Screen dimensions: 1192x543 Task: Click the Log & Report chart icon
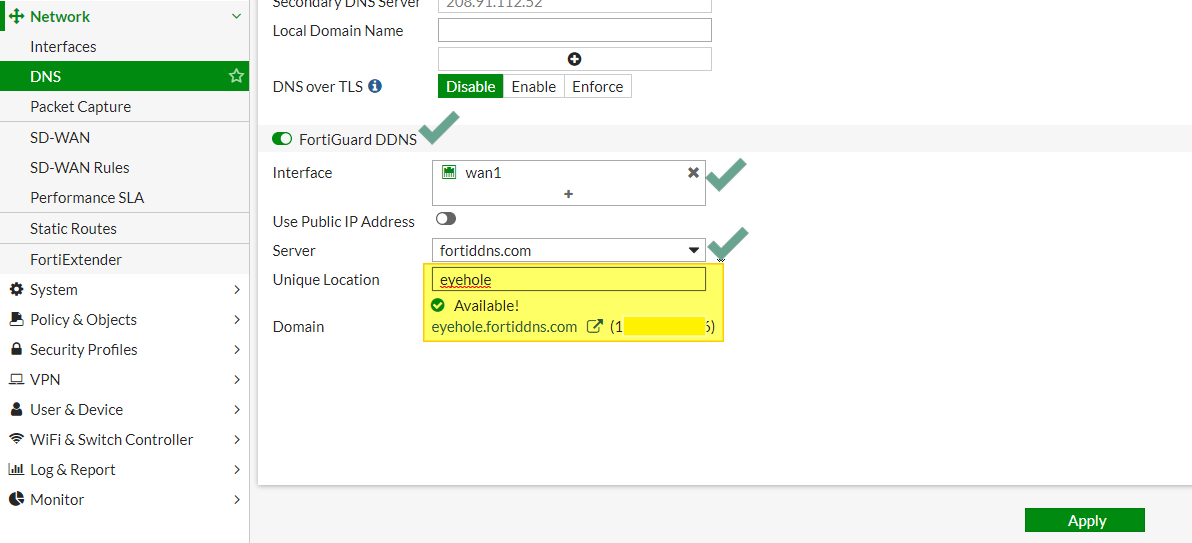(16, 469)
